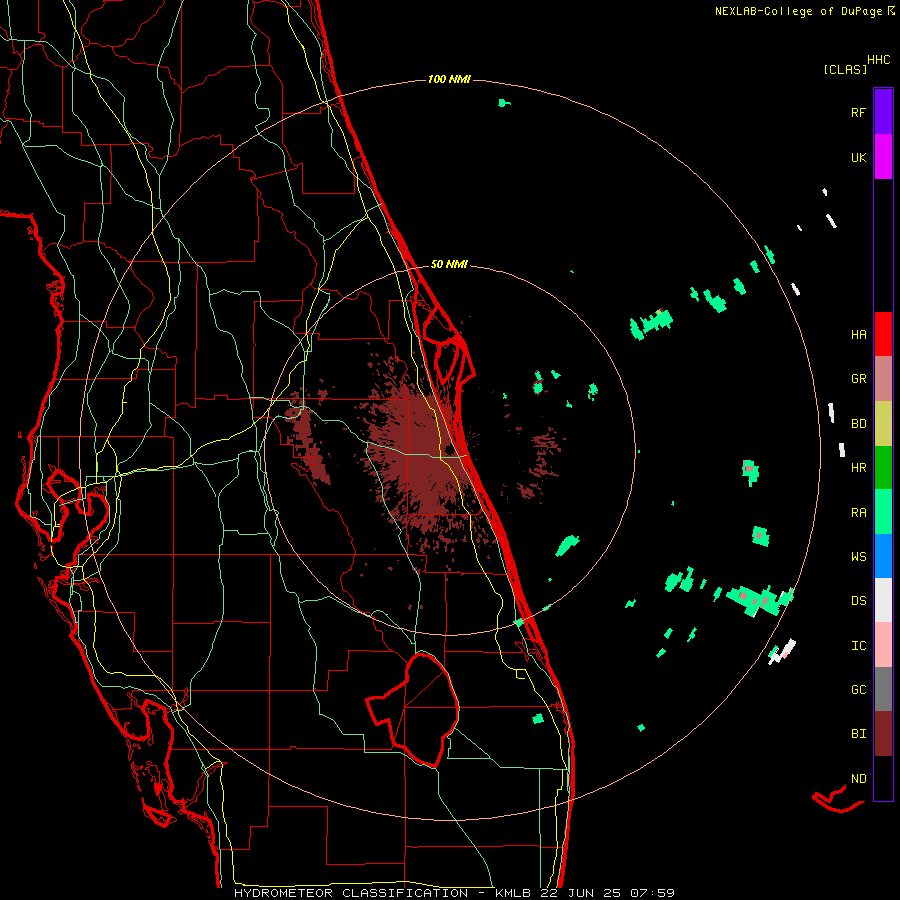The width and height of the screenshot is (900, 900).
Task: Click the 'RA' legend label
Action: (x=858, y=513)
